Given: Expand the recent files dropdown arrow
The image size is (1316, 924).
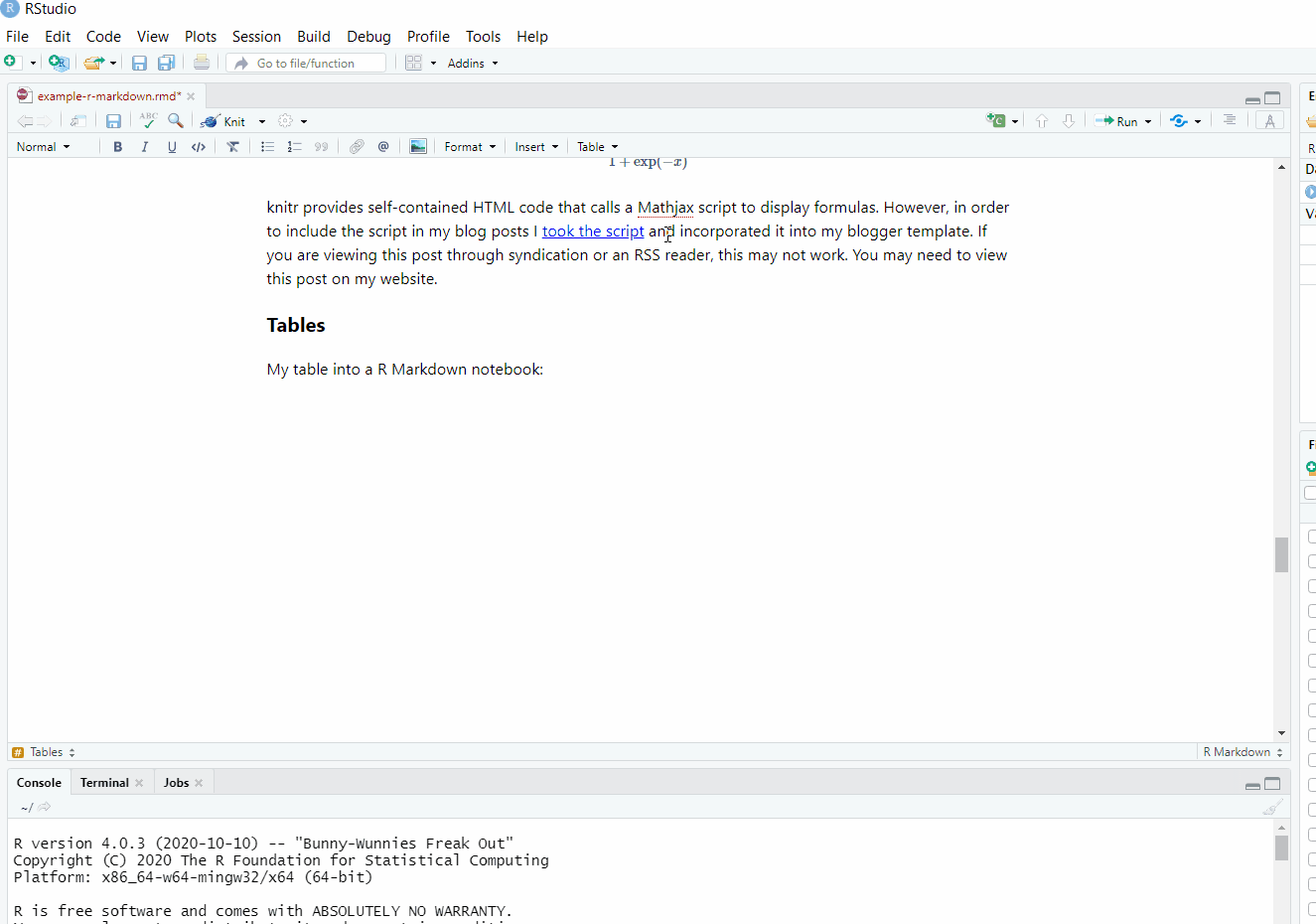Looking at the screenshot, I should coord(113,64).
